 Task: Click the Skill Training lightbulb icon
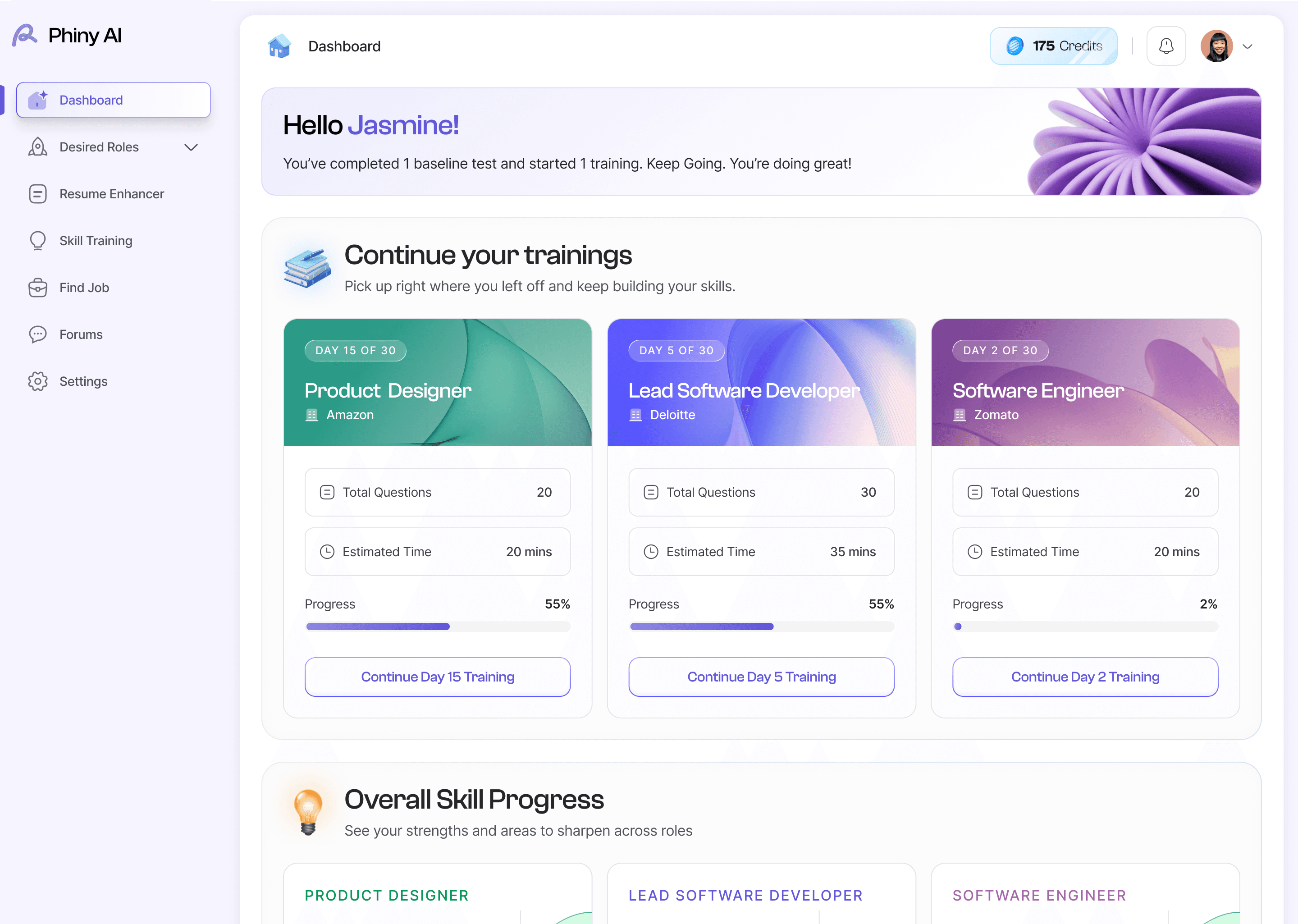pyautogui.click(x=37, y=241)
